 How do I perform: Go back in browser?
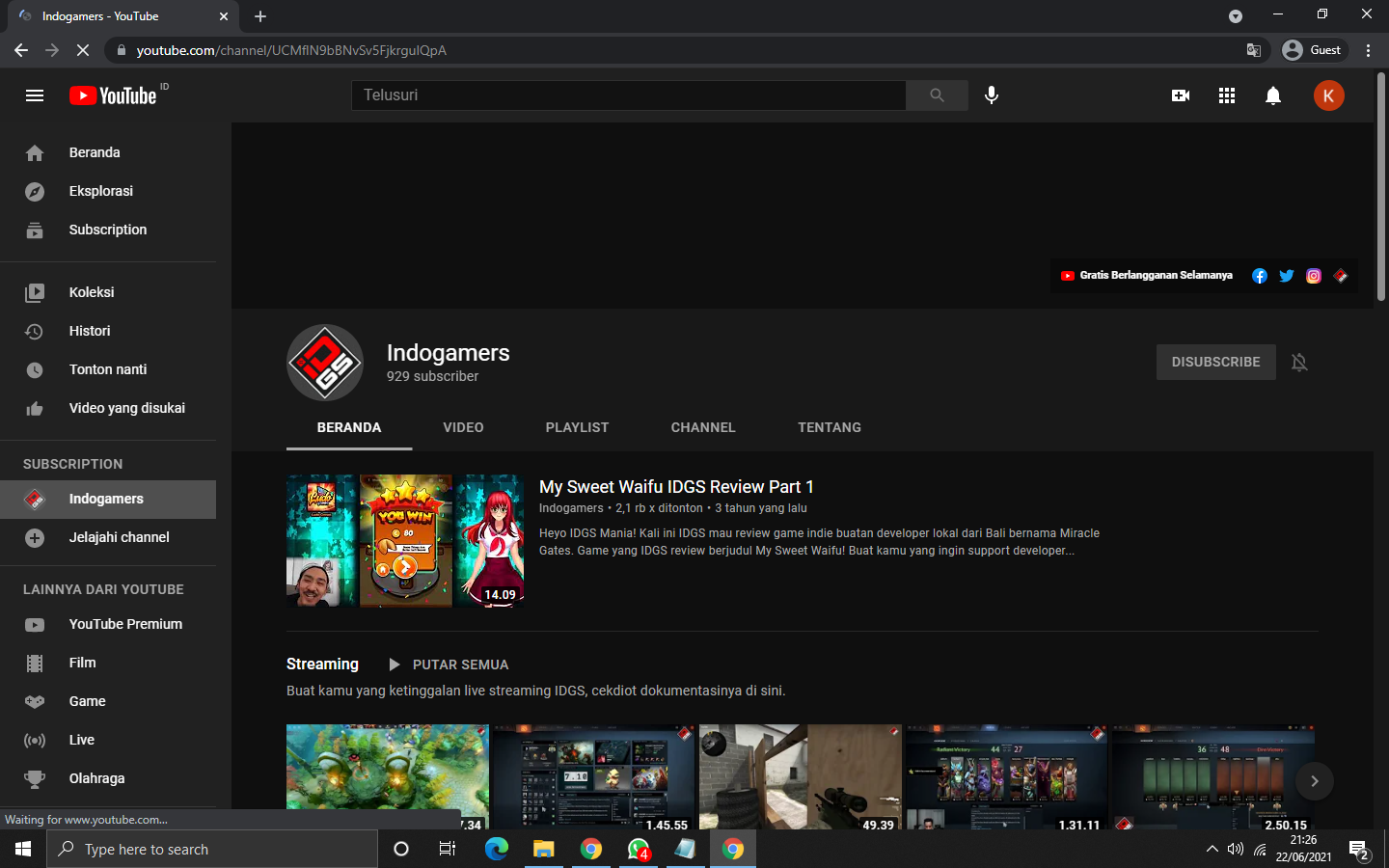click(x=21, y=50)
